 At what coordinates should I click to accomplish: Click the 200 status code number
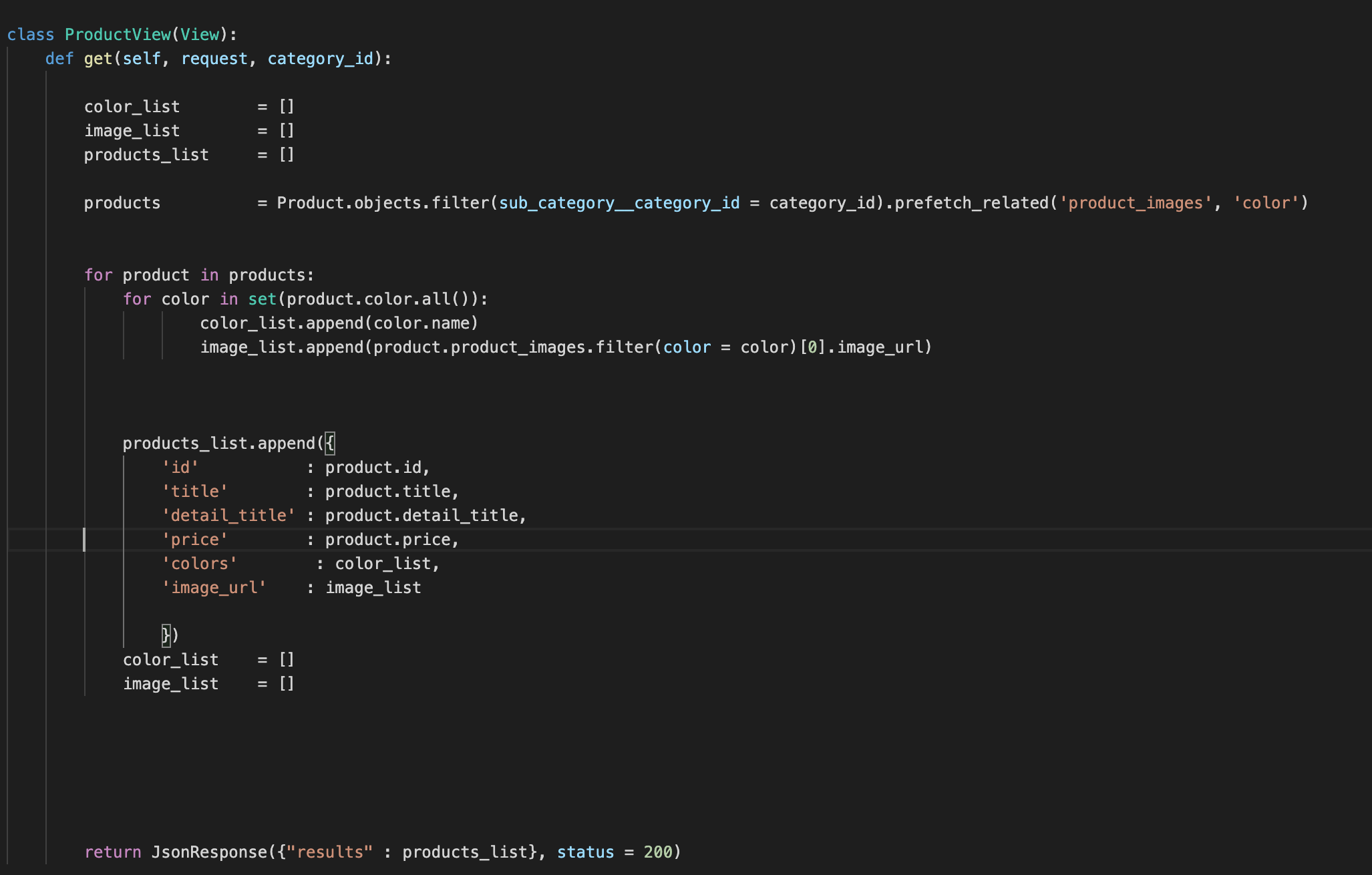[x=657, y=852]
